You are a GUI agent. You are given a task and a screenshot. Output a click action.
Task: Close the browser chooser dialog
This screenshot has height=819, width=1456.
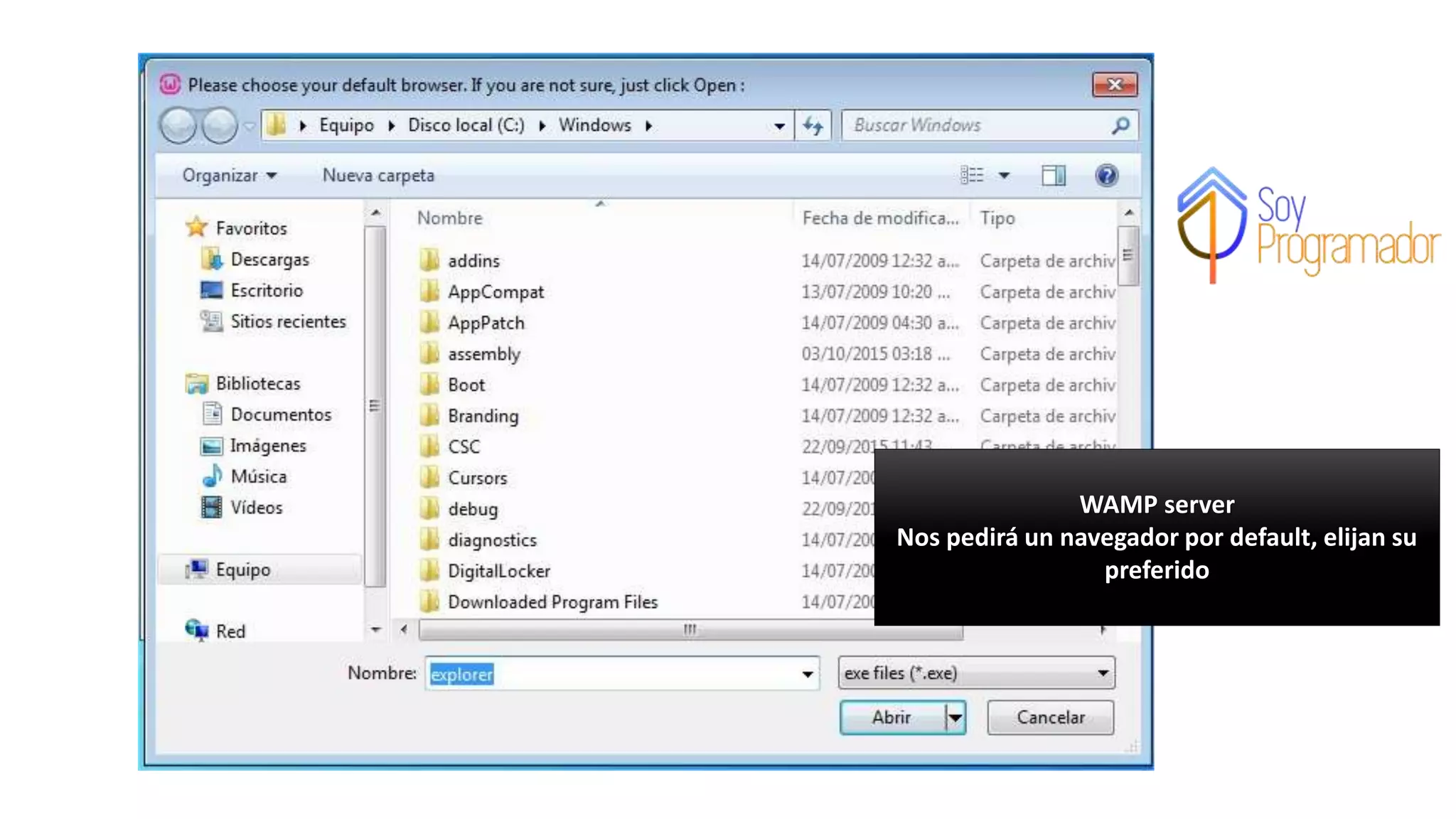[1115, 85]
